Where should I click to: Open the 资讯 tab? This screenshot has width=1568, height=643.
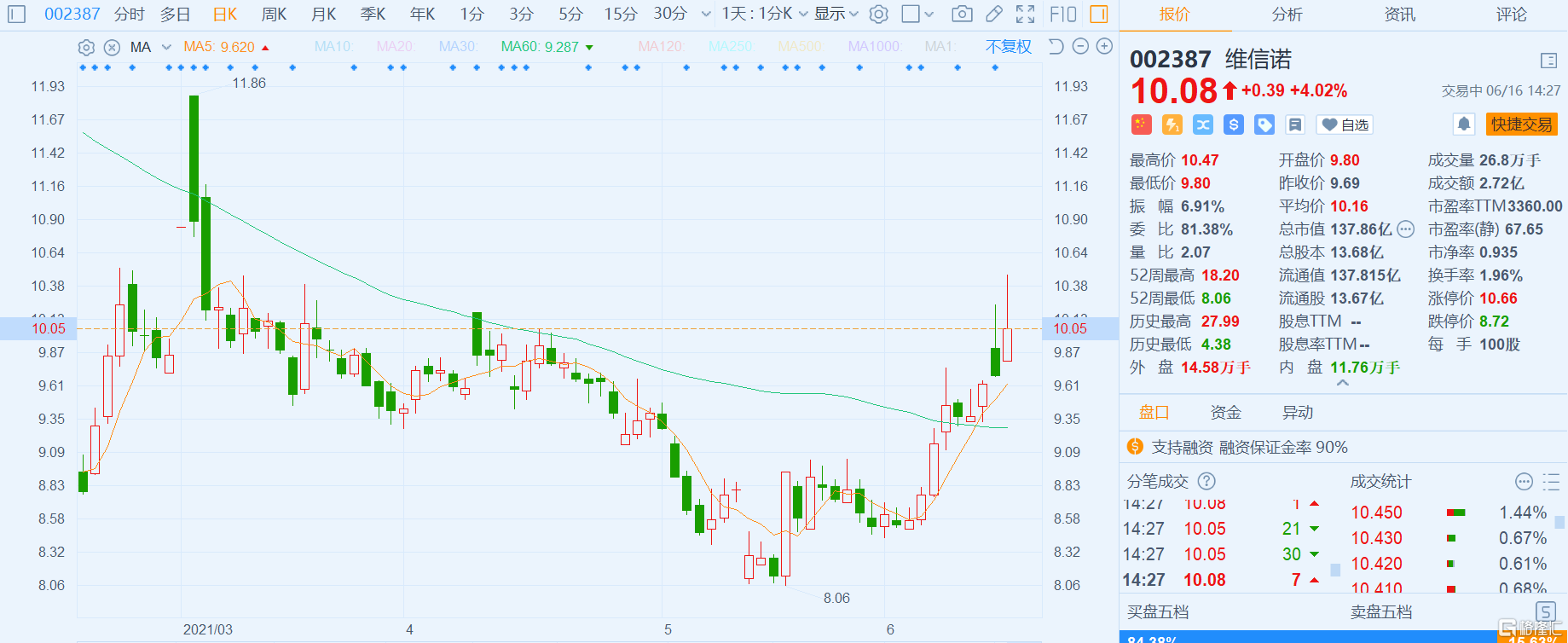(1399, 14)
